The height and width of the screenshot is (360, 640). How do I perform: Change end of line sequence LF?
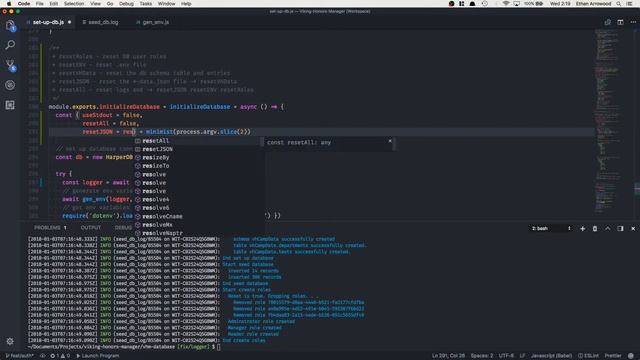tap(522, 356)
